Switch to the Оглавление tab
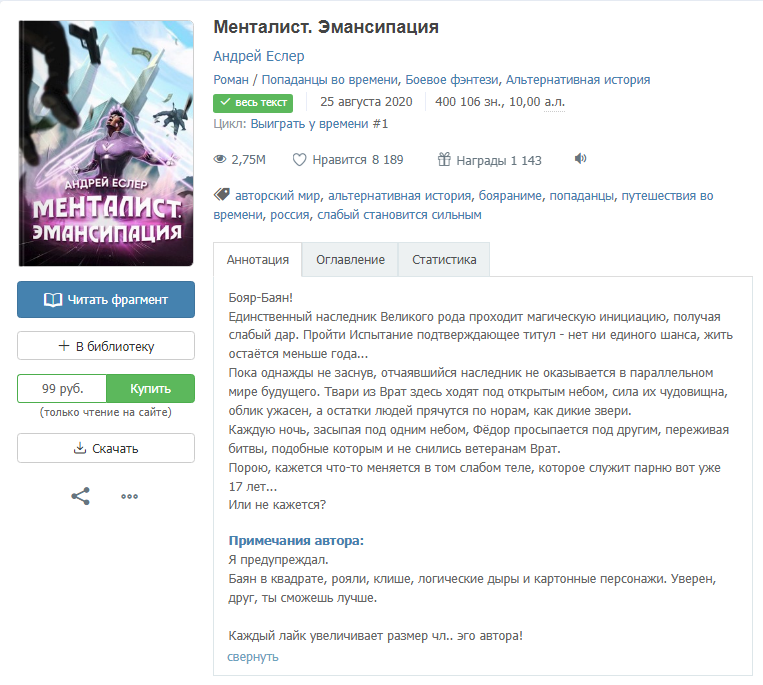763x685 pixels. (x=350, y=260)
